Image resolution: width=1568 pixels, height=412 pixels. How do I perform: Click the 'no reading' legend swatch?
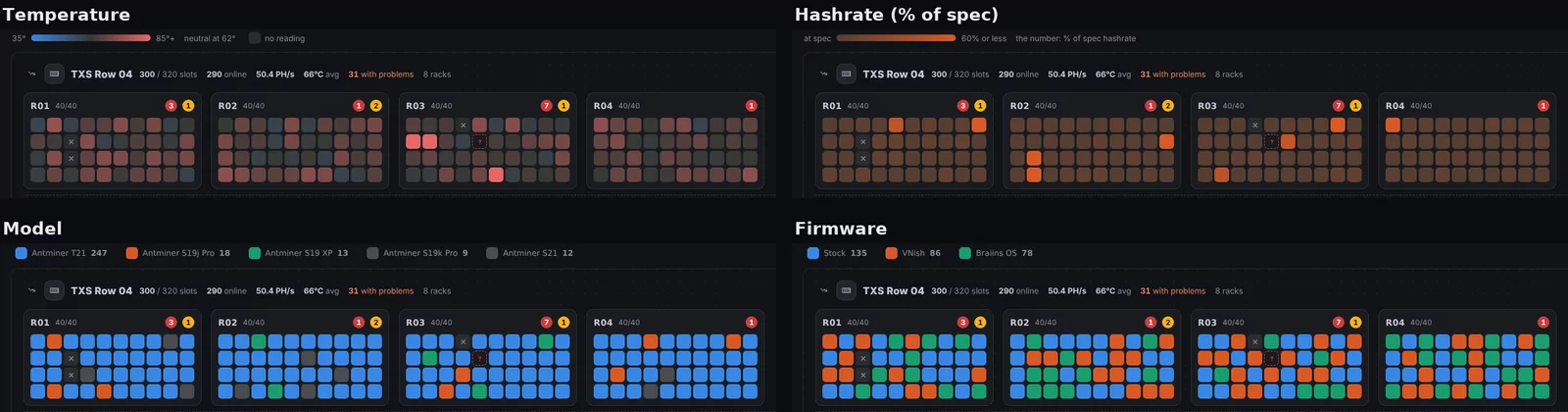pos(254,38)
